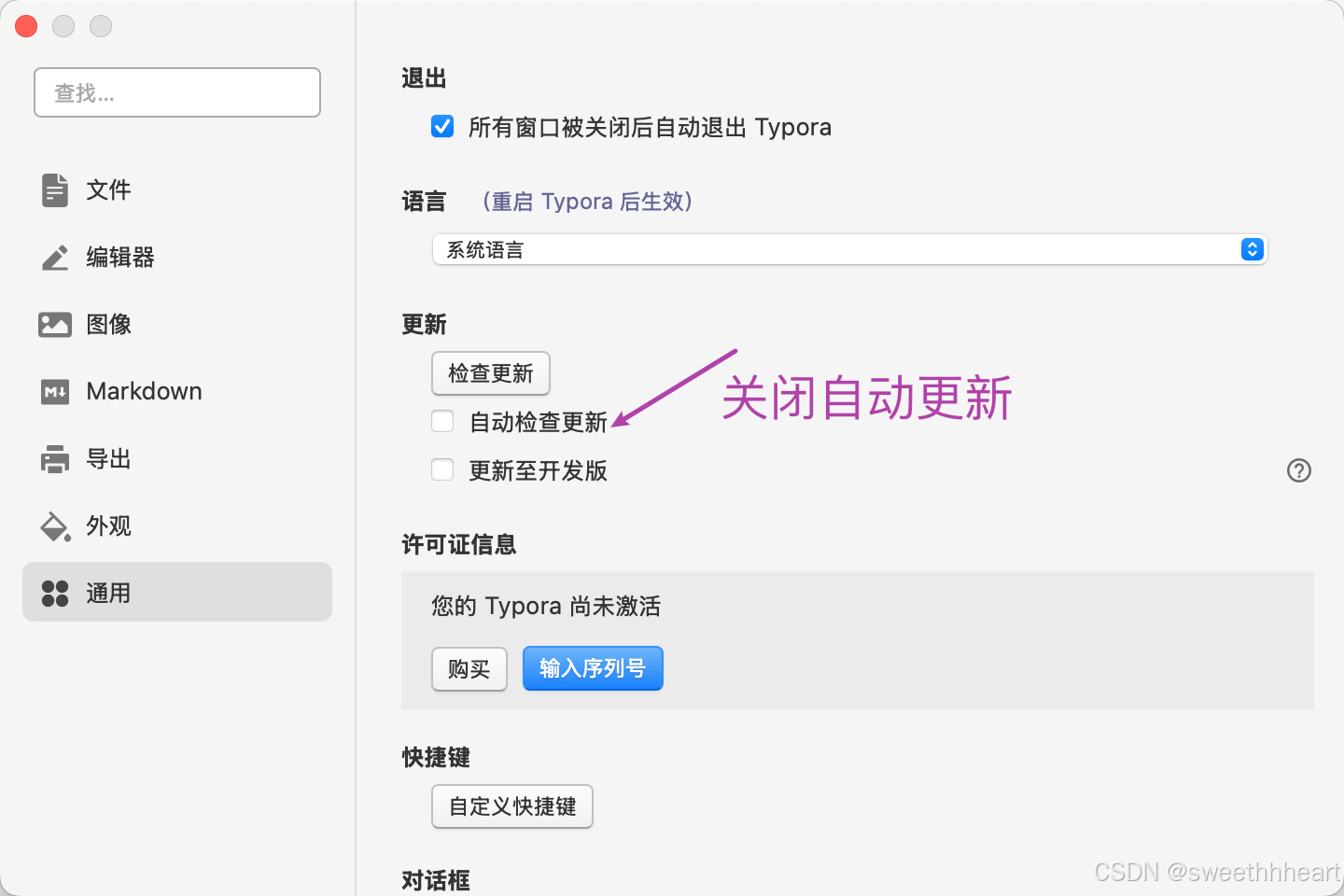Open the 导出 settings tab
This screenshot has width=1344, height=896.
[177, 459]
